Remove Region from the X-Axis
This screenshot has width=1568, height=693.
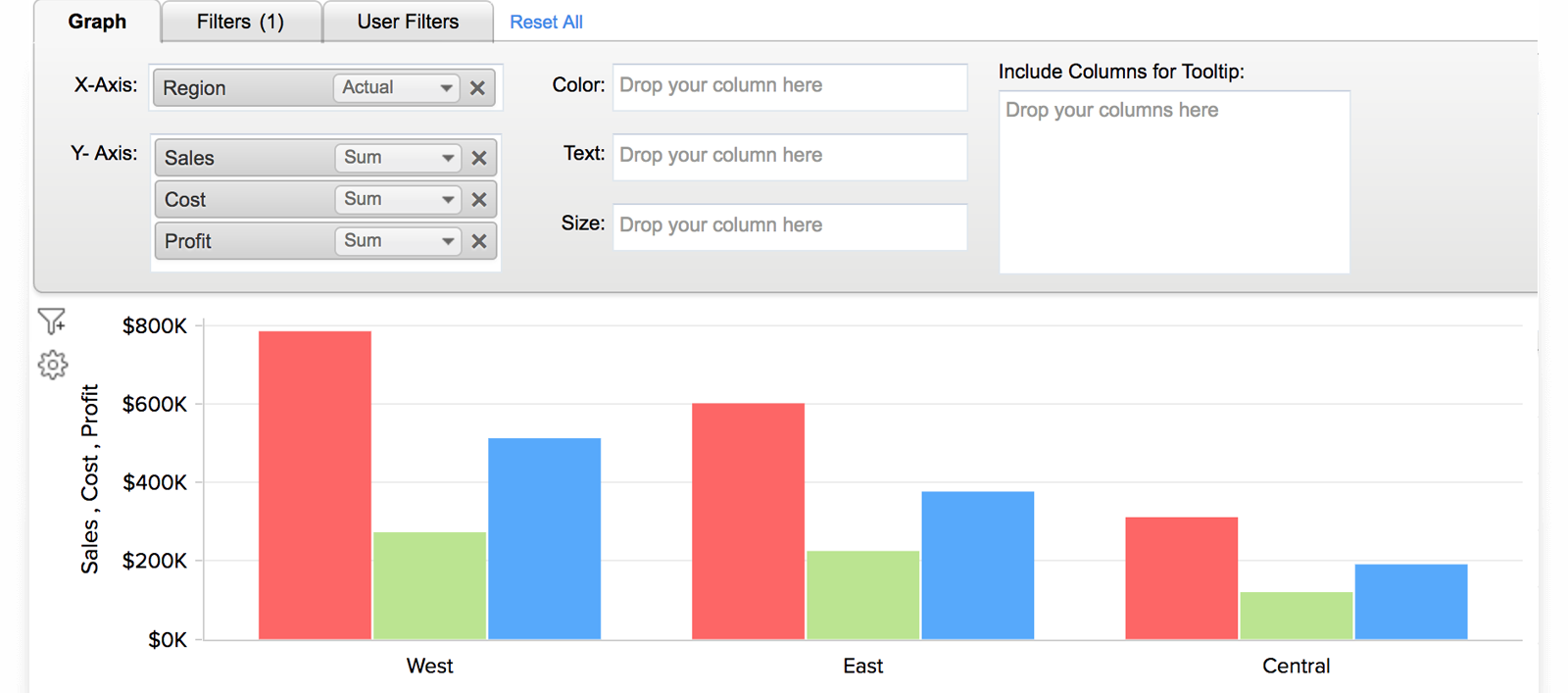477,88
